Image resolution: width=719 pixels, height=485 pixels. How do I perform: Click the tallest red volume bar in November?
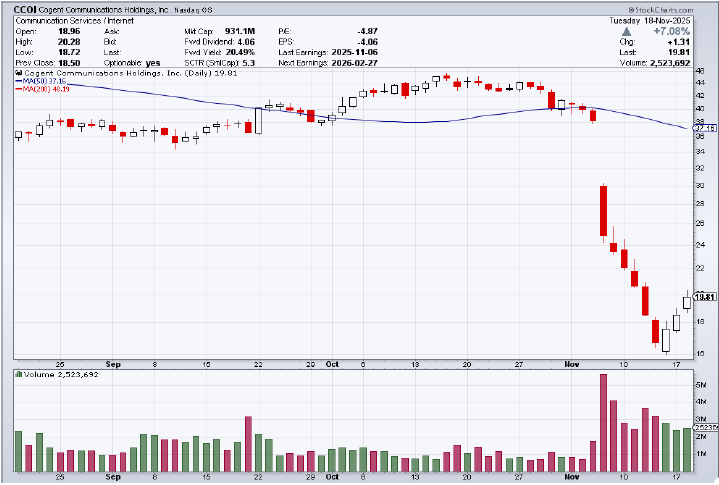pyautogui.click(x=603, y=423)
